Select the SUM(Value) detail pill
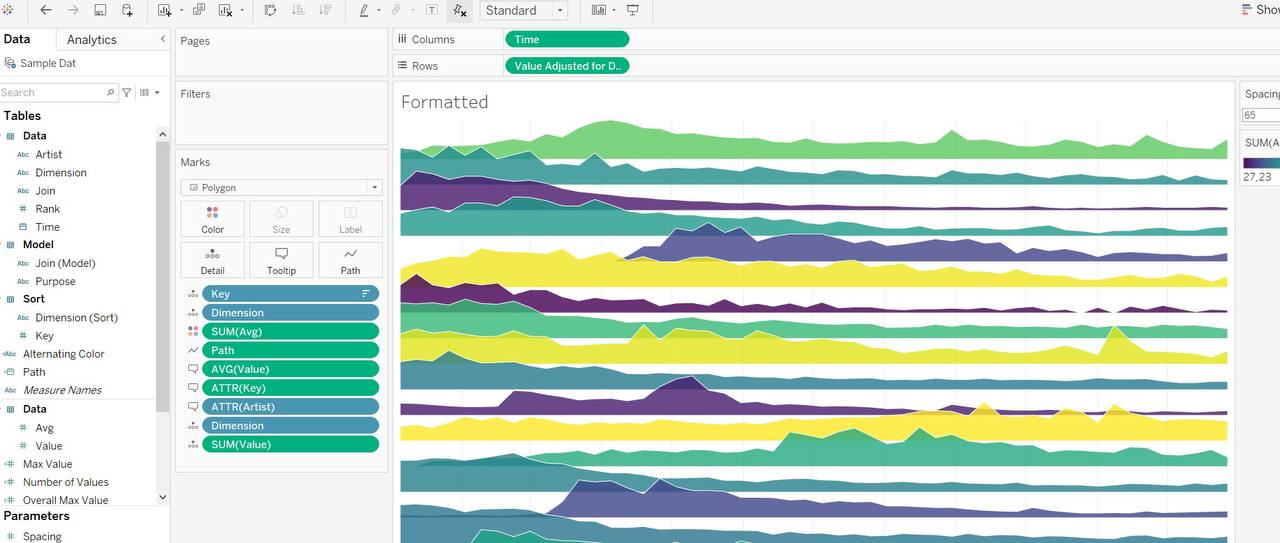Image resolution: width=1280 pixels, height=543 pixels. pos(290,444)
